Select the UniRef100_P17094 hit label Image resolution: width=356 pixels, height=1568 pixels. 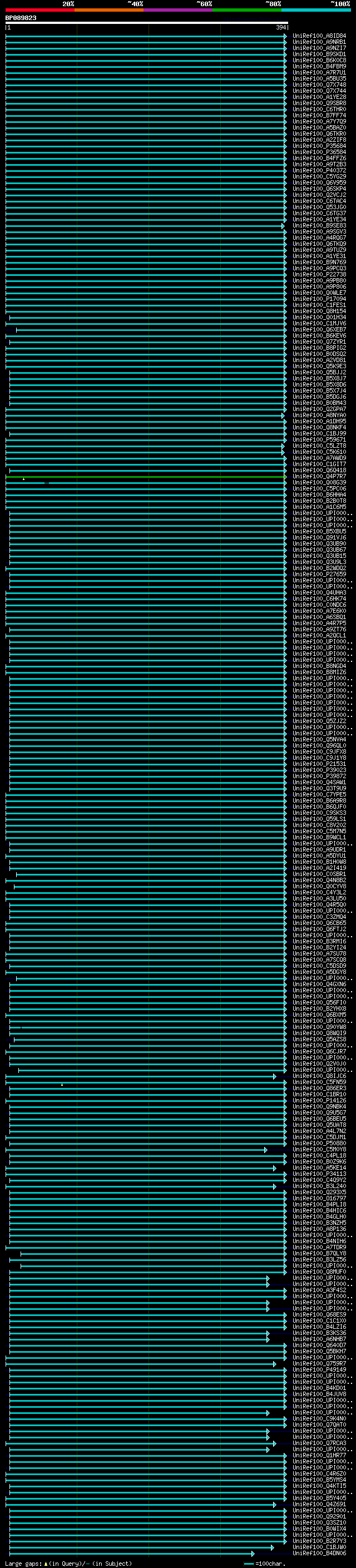click(x=319, y=299)
